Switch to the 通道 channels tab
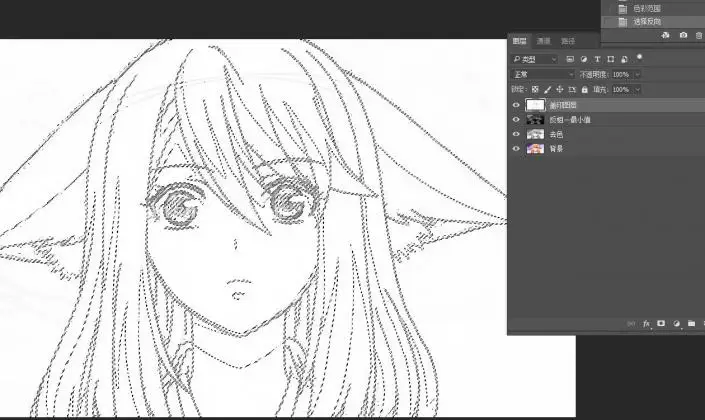The height and width of the screenshot is (420, 705). tap(544, 41)
